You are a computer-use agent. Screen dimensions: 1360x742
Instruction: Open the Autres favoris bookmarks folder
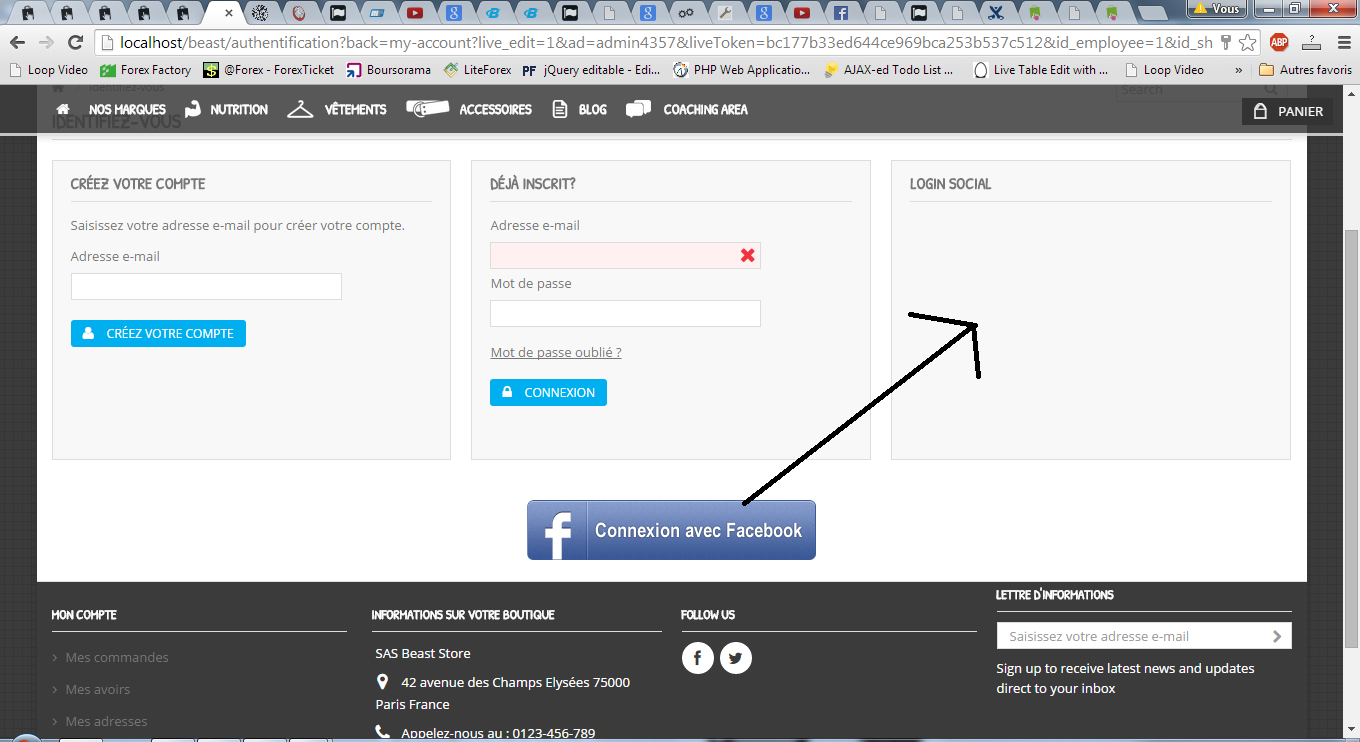pyautogui.click(x=1305, y=70)
